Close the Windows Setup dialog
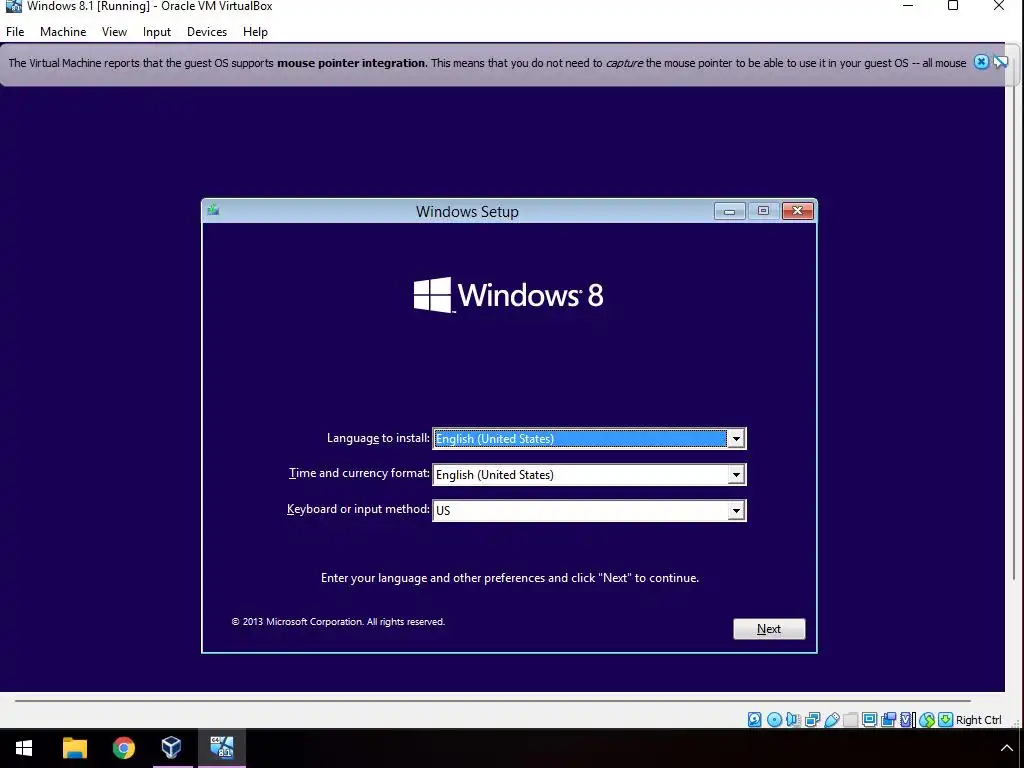Screen dimensions: 1024x768 point(797,211)
